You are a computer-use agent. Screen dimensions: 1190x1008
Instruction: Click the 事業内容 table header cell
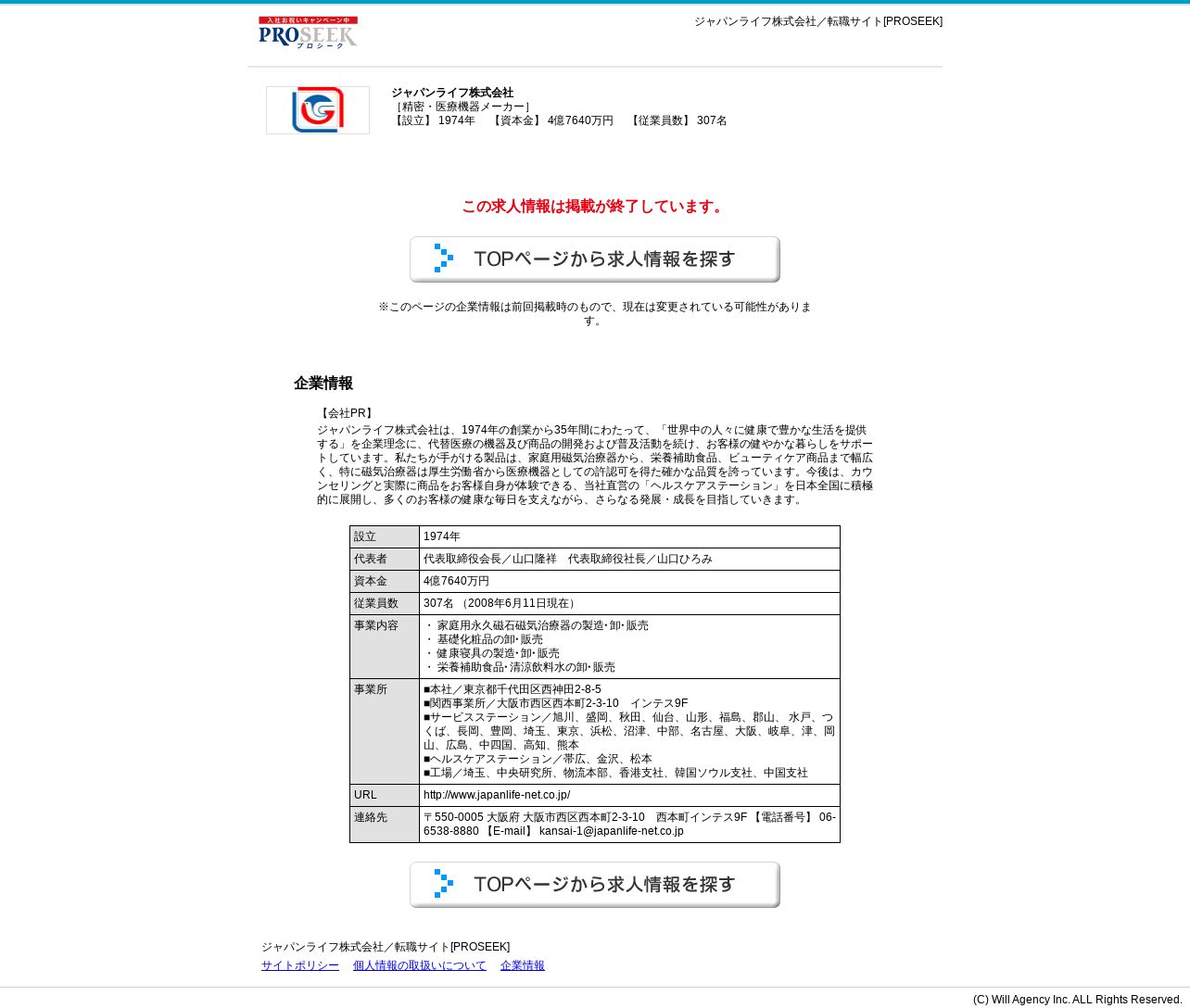point(385,647)
